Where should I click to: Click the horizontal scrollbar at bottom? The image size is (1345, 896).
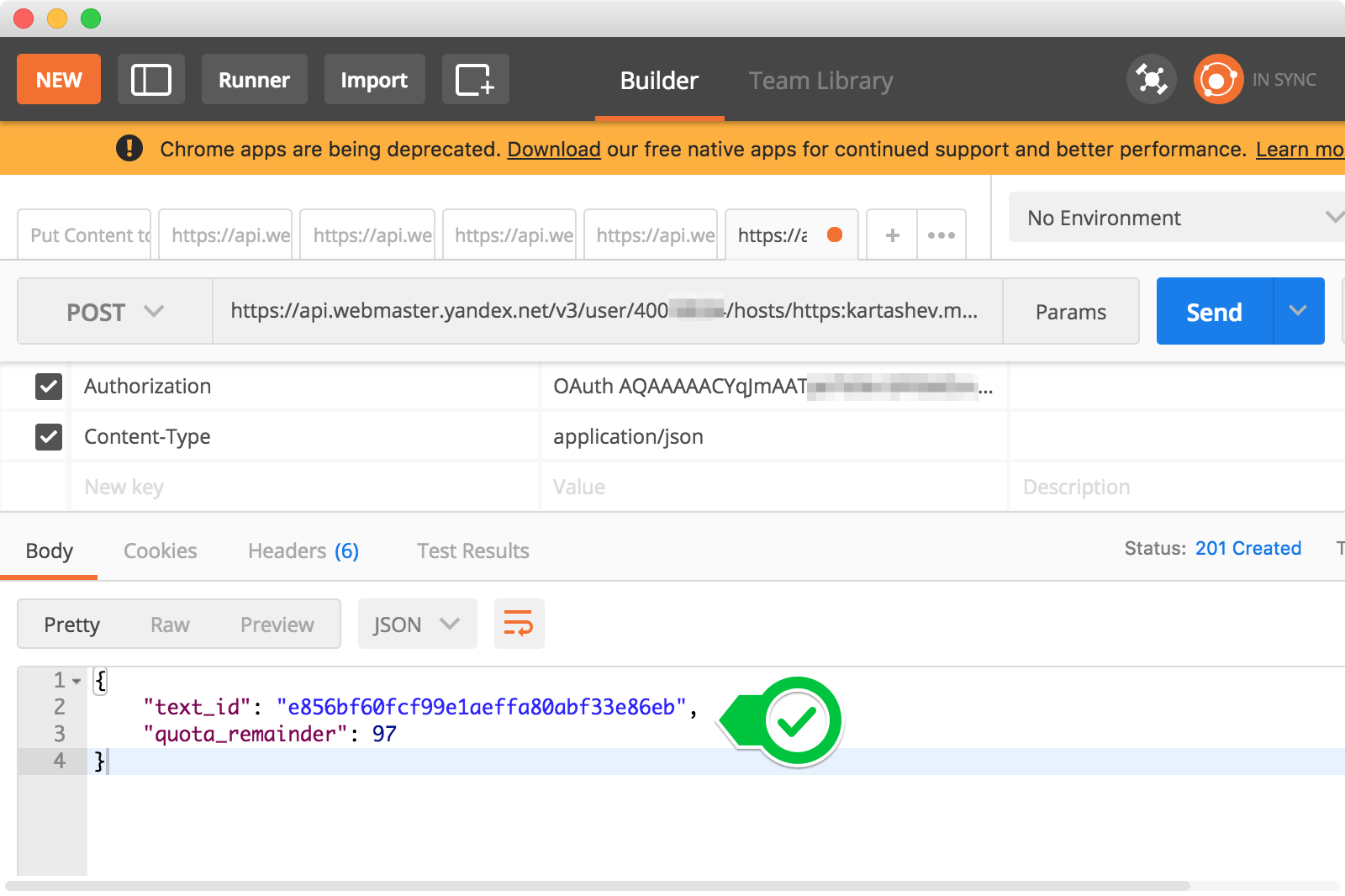point(598,886)
